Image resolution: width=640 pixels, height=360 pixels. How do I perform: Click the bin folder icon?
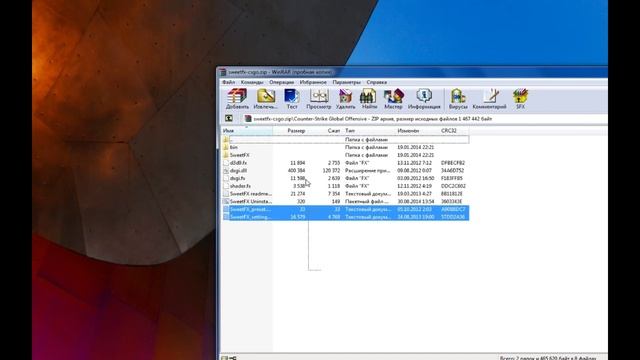pyautogui.click(x=226, y=147)
